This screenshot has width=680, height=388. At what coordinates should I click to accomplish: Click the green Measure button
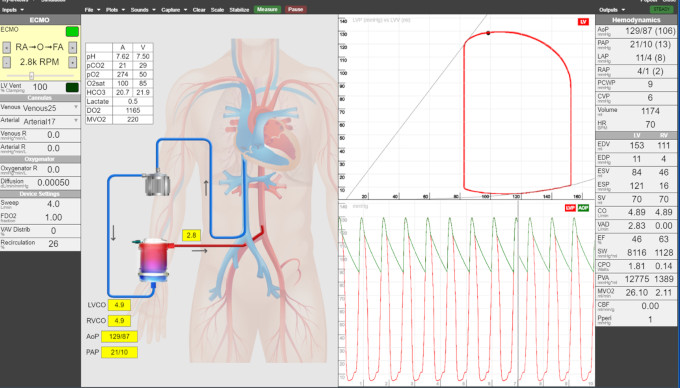coord(267,9)
